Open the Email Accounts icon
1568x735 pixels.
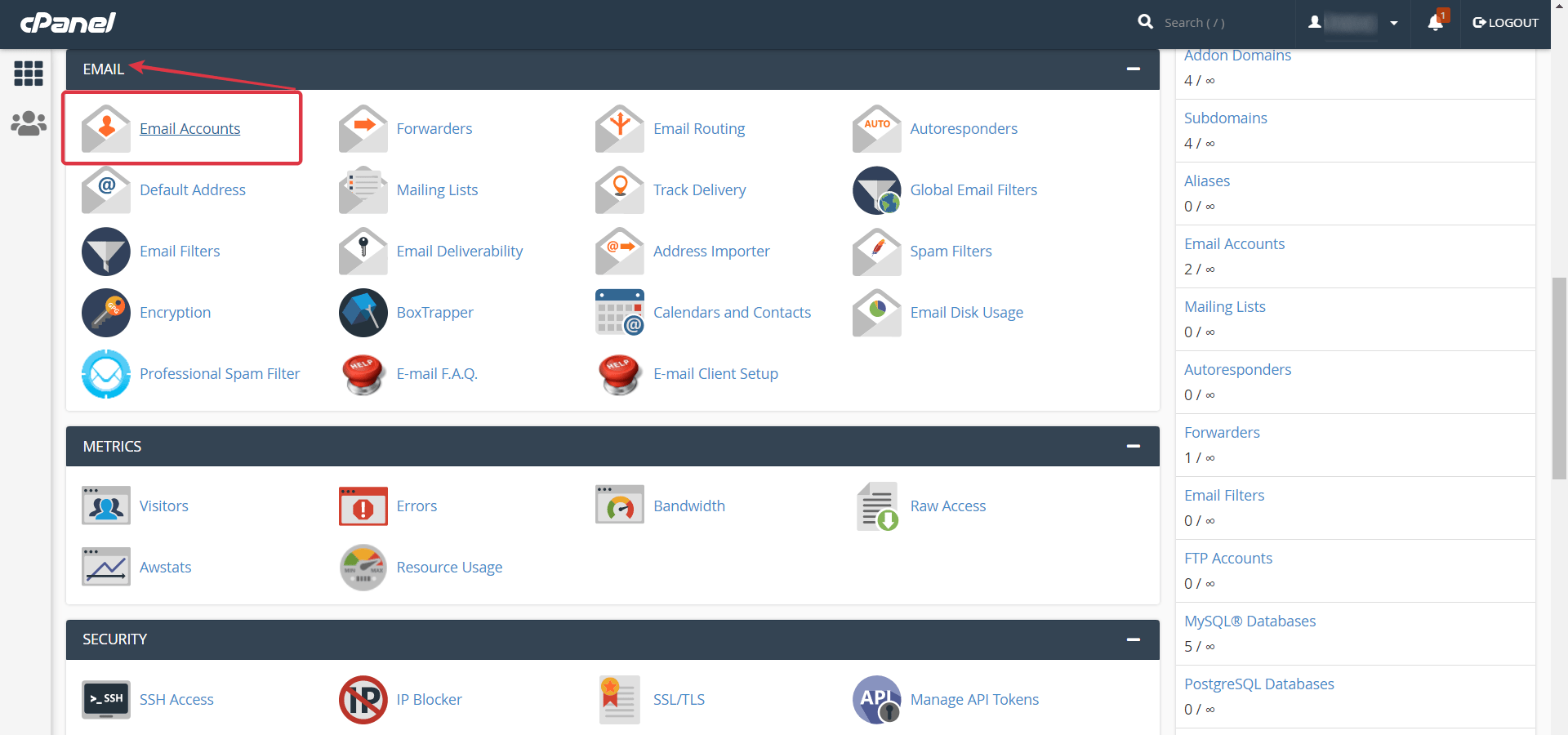click(106, 129)
